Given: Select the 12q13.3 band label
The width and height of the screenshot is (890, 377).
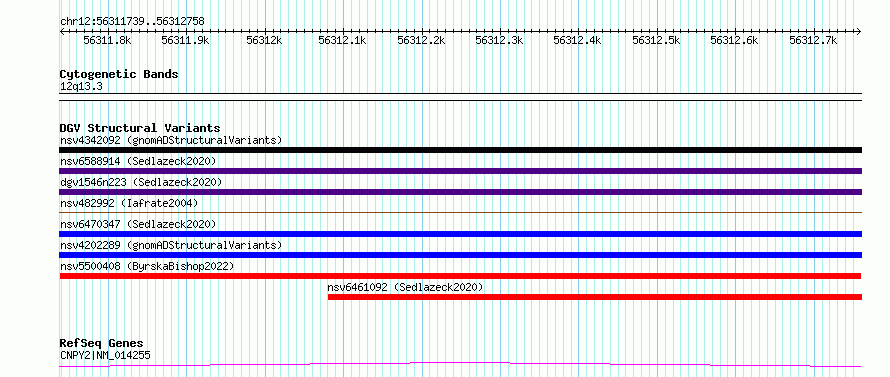Looking at the screenshot, I should click(x=81, y=87).
